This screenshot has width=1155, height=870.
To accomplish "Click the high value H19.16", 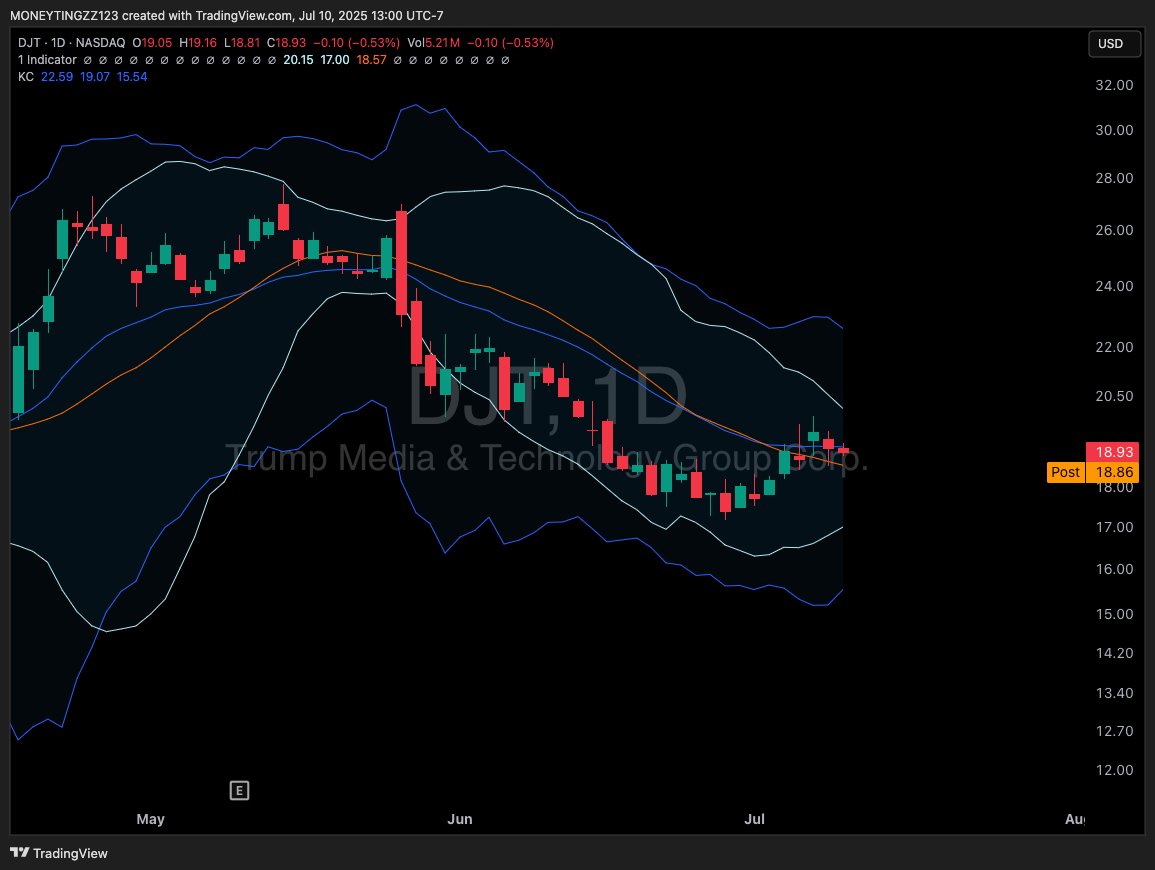I will coord(198,43).
